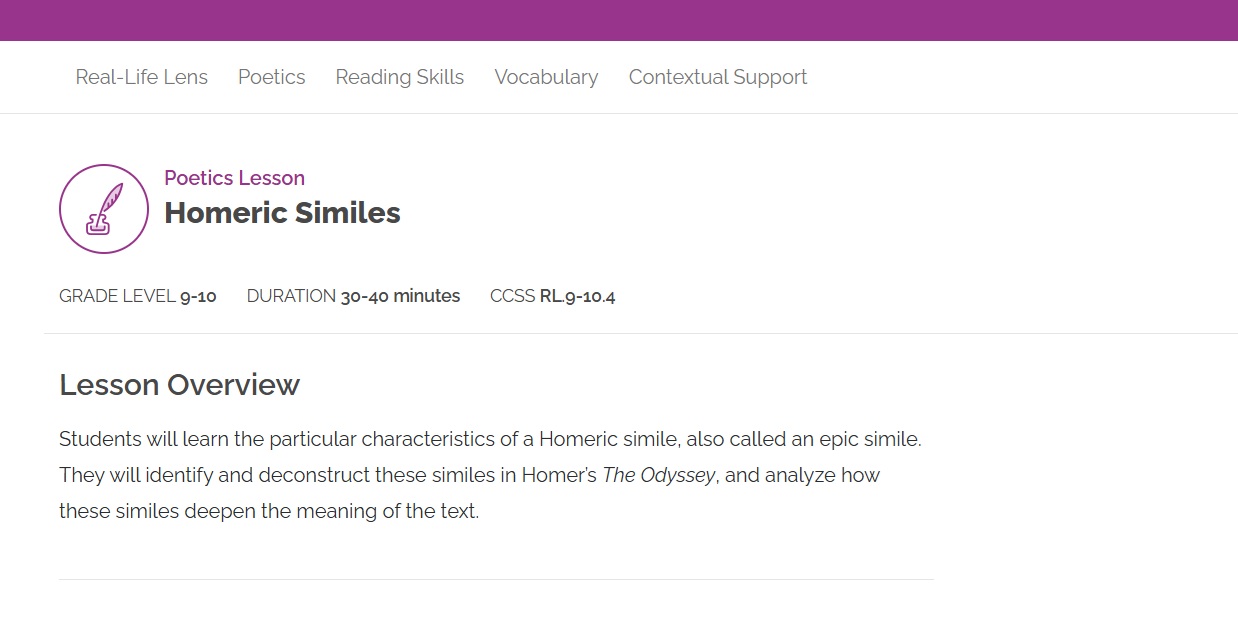Switch to the Poetics tab
1238x625 pixels.
272,77
